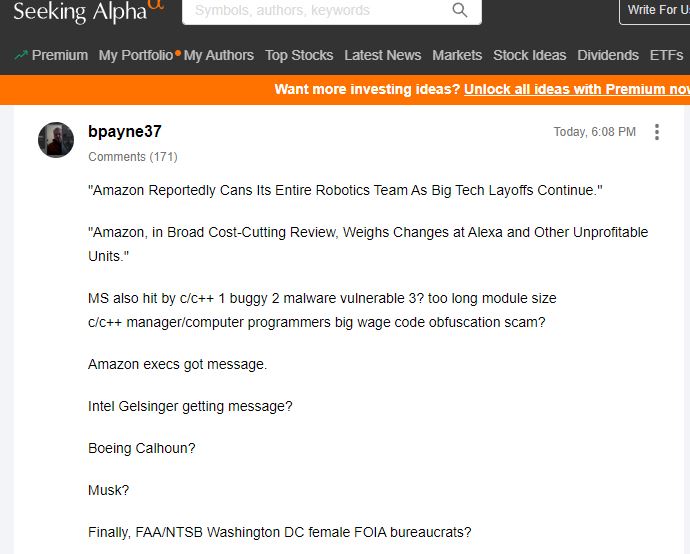Select Top Stocks in navigation bar
This screenshot has height=554, width=690.
299,55
